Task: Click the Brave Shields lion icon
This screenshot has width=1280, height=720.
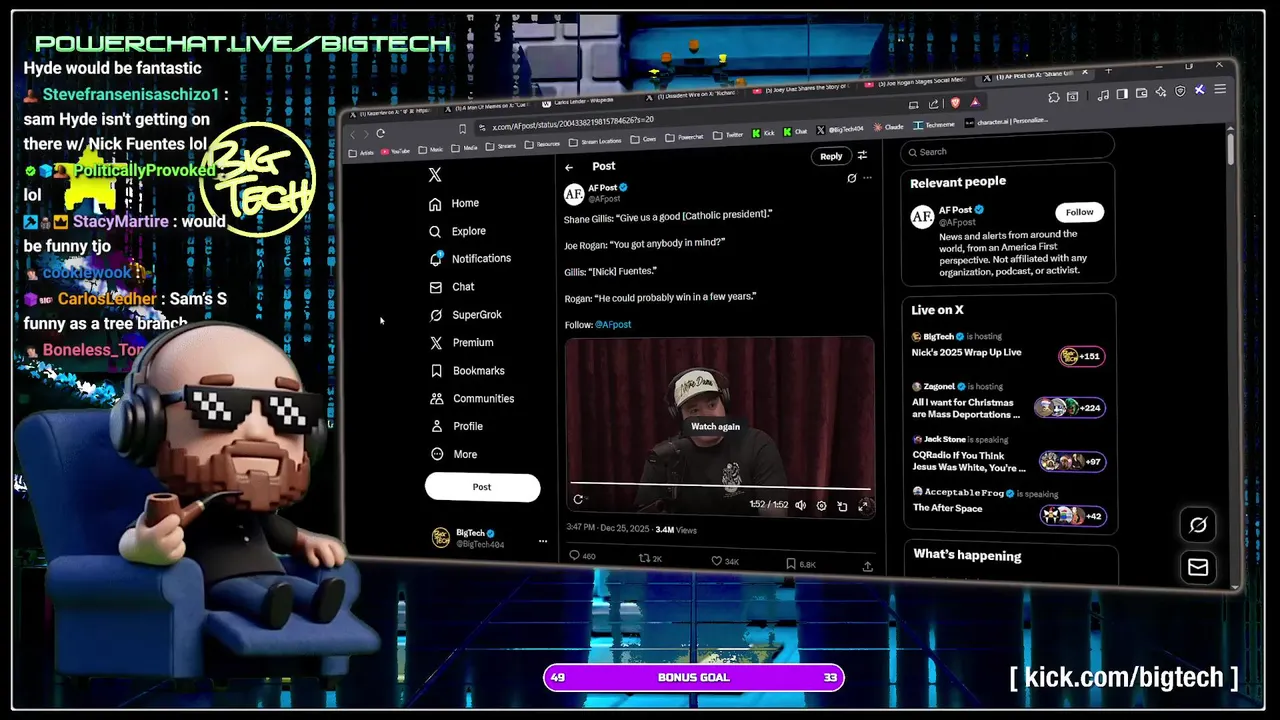Action: click(955, 102)
